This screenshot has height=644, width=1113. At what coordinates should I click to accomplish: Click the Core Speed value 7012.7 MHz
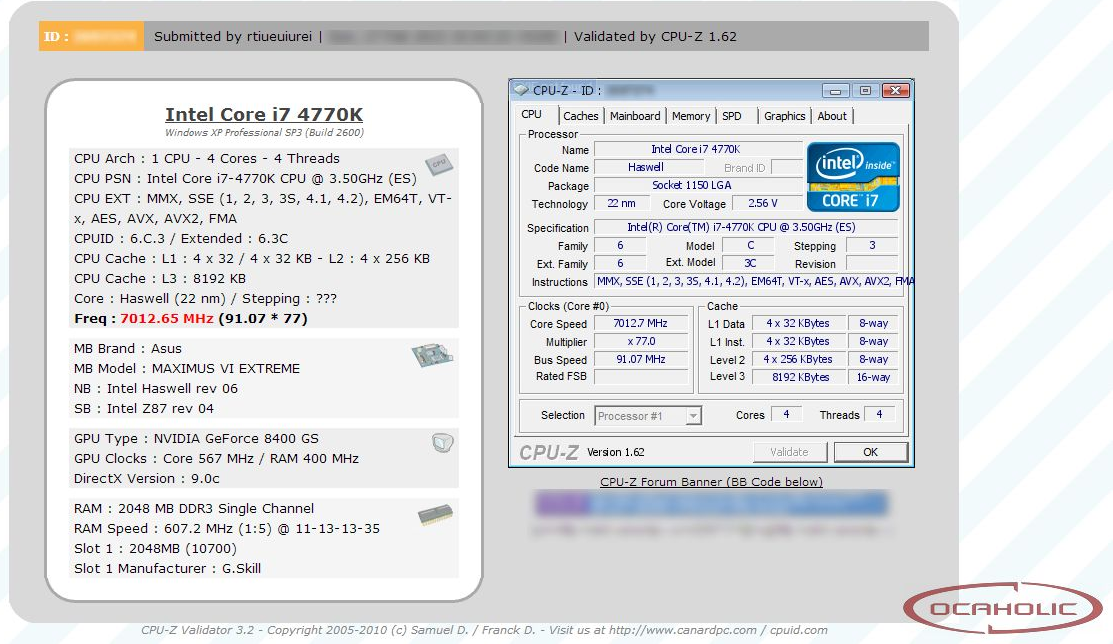click(640, 323)
